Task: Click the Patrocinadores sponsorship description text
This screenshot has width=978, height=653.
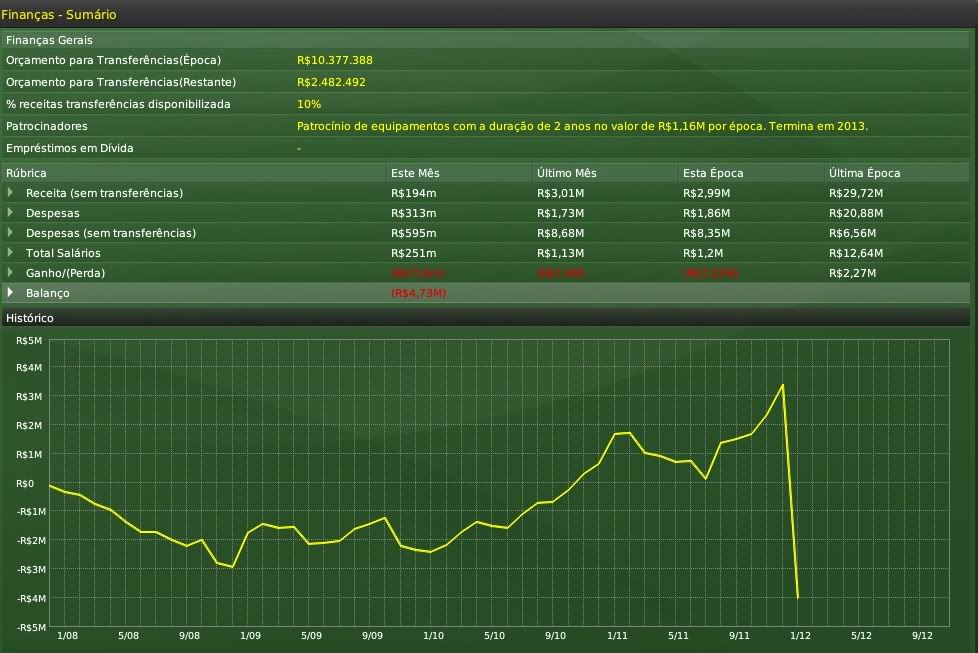Action: pyautogui.click(x=582, y=126)
